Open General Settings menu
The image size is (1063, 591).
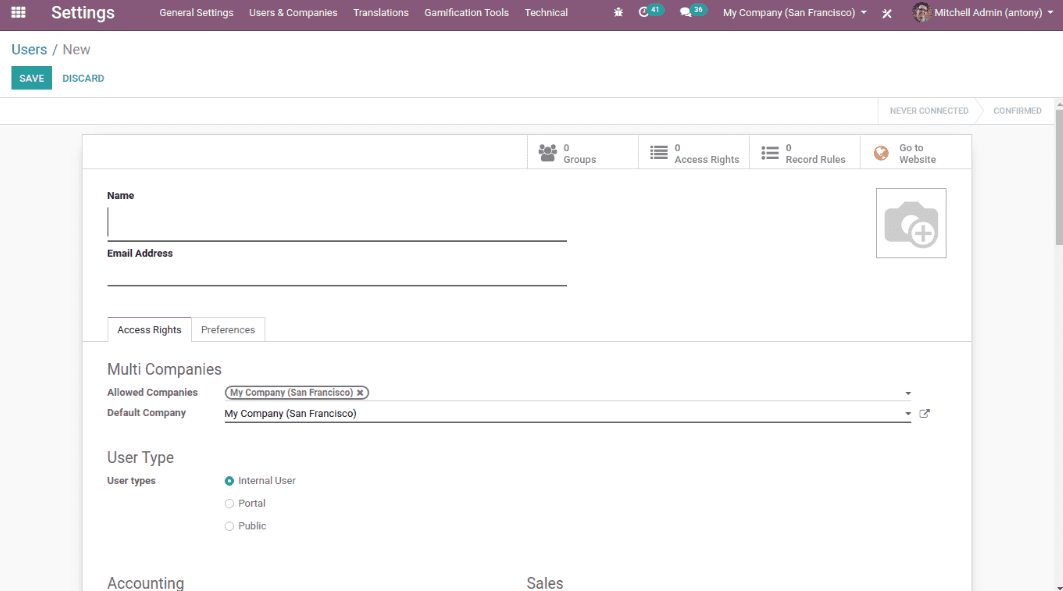tap(197, 12)
